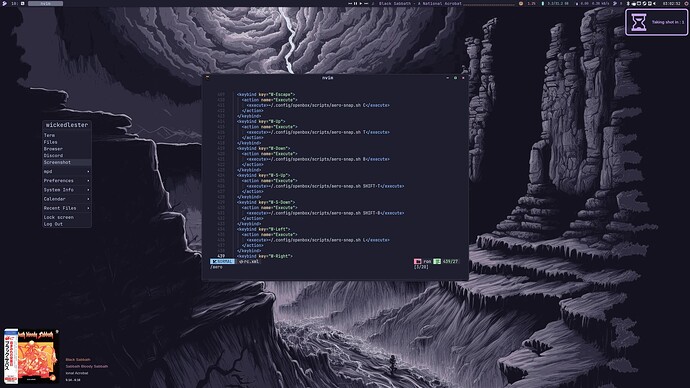Screen dimensions: 690x388
Task: Click the keybind key="W-S-Up" line
Action: (x=263, y=175)
